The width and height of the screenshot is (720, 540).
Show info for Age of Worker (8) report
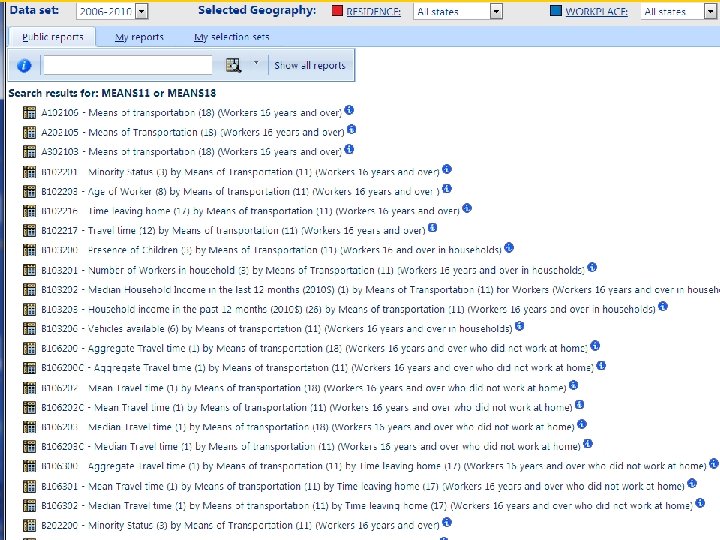pos(447,188)
